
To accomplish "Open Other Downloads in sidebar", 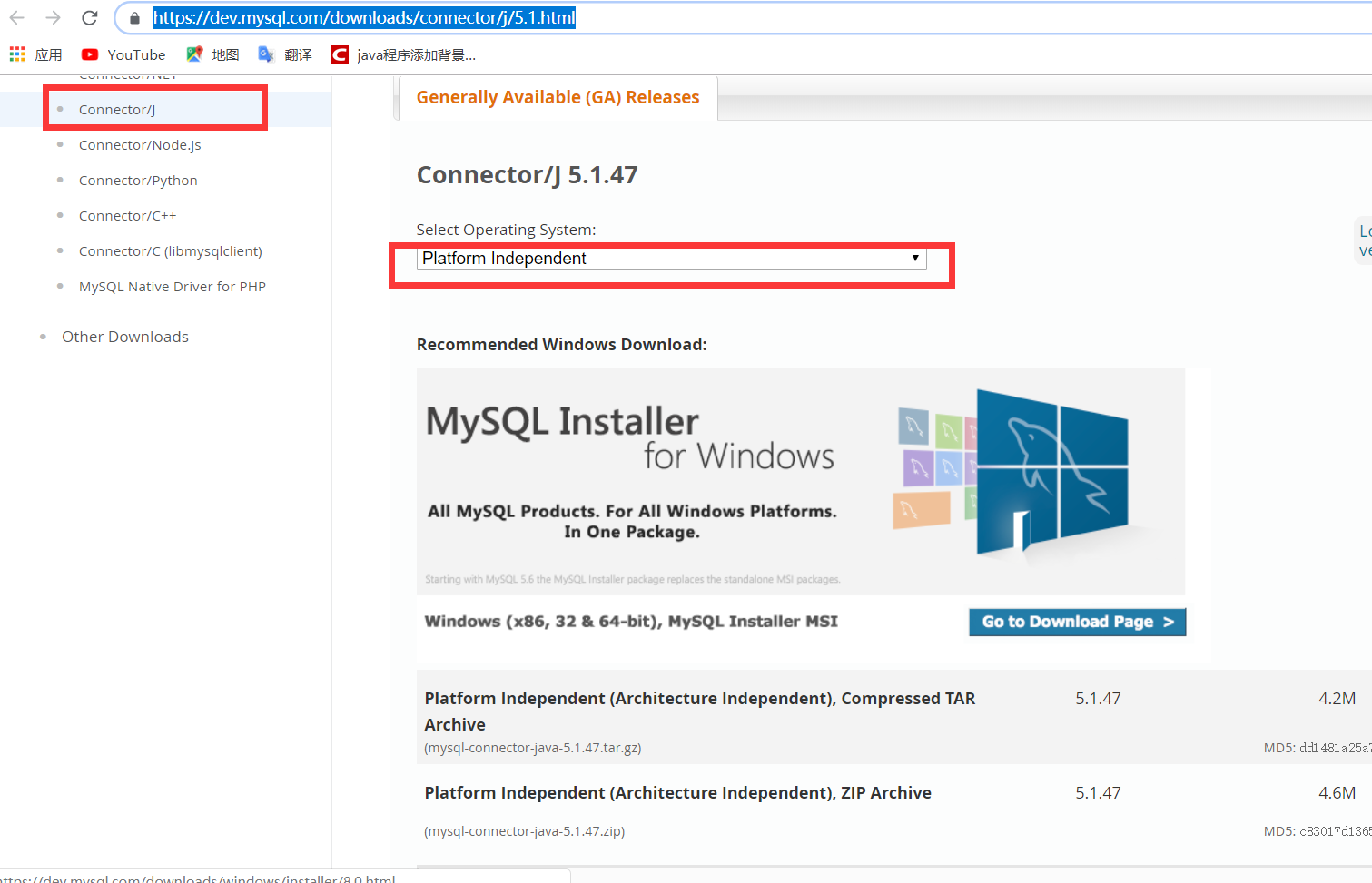I will (125, 337).
